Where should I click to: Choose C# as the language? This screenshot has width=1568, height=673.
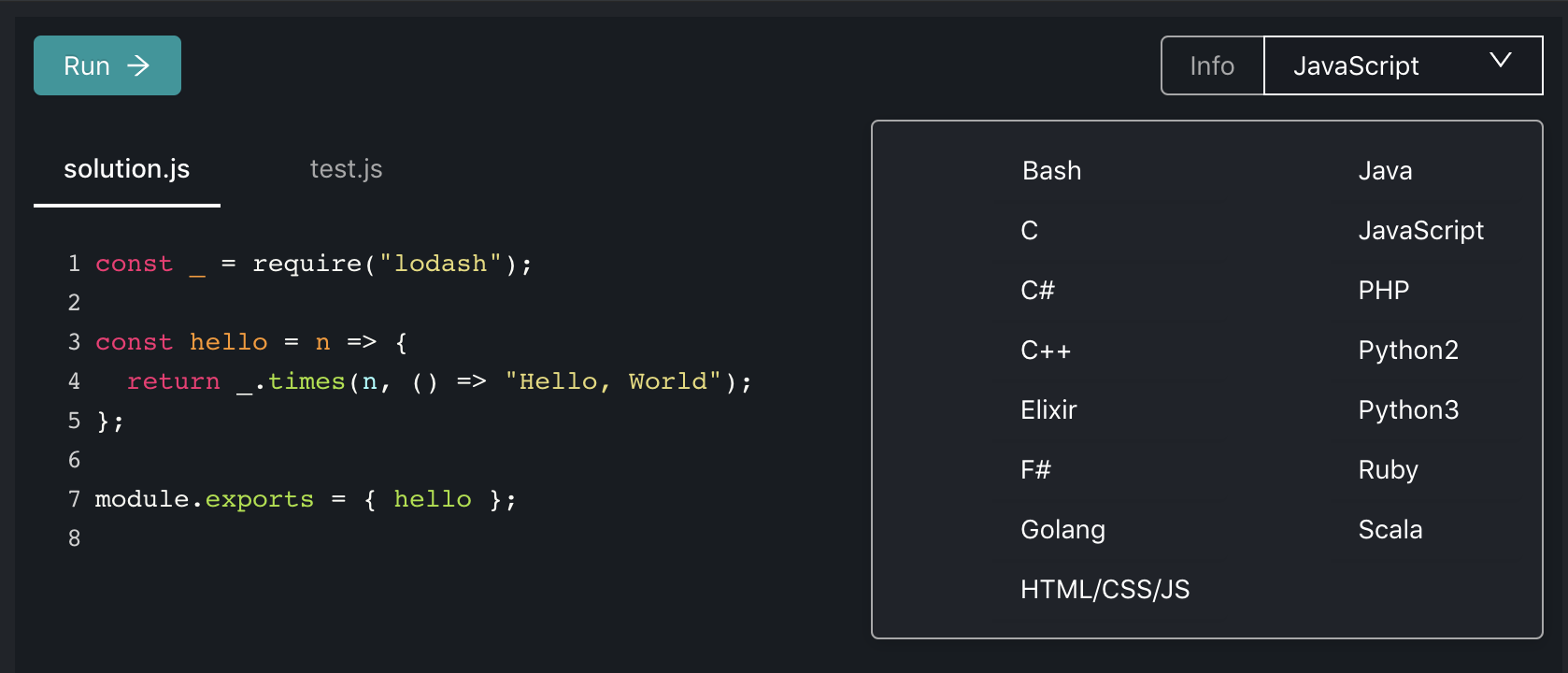point(1037,291)
